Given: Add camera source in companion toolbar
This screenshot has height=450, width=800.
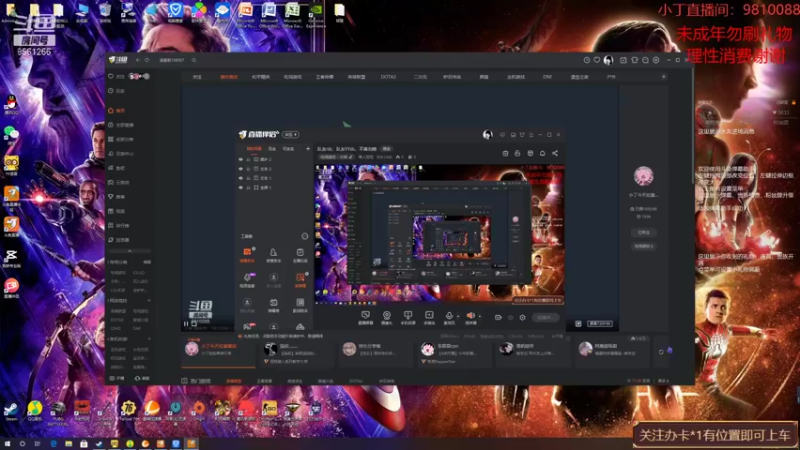Looking at the screenshot, I should point(387,317).
